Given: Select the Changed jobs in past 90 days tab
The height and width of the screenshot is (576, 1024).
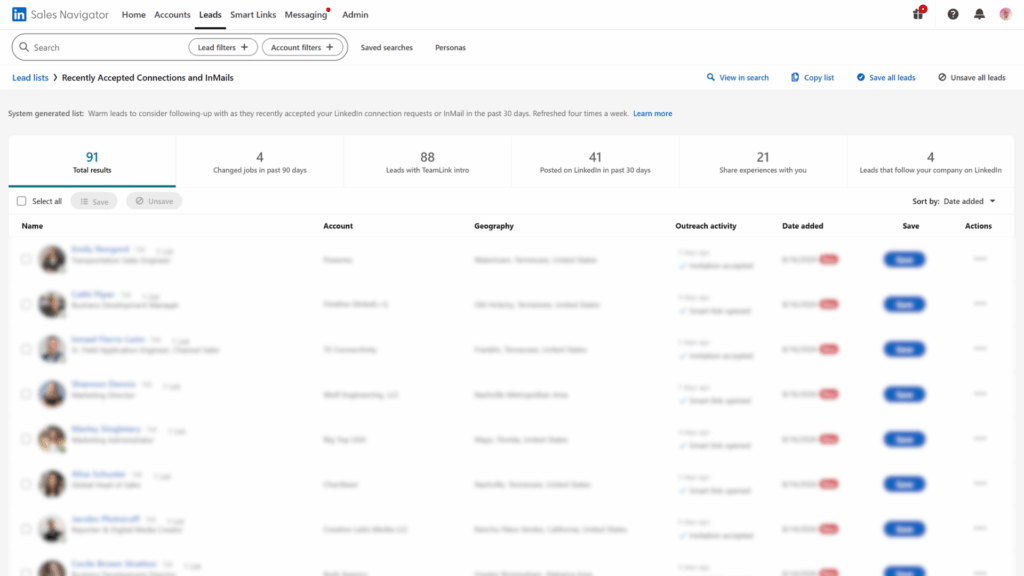Looking at the screenshot, I should point(260,161).
